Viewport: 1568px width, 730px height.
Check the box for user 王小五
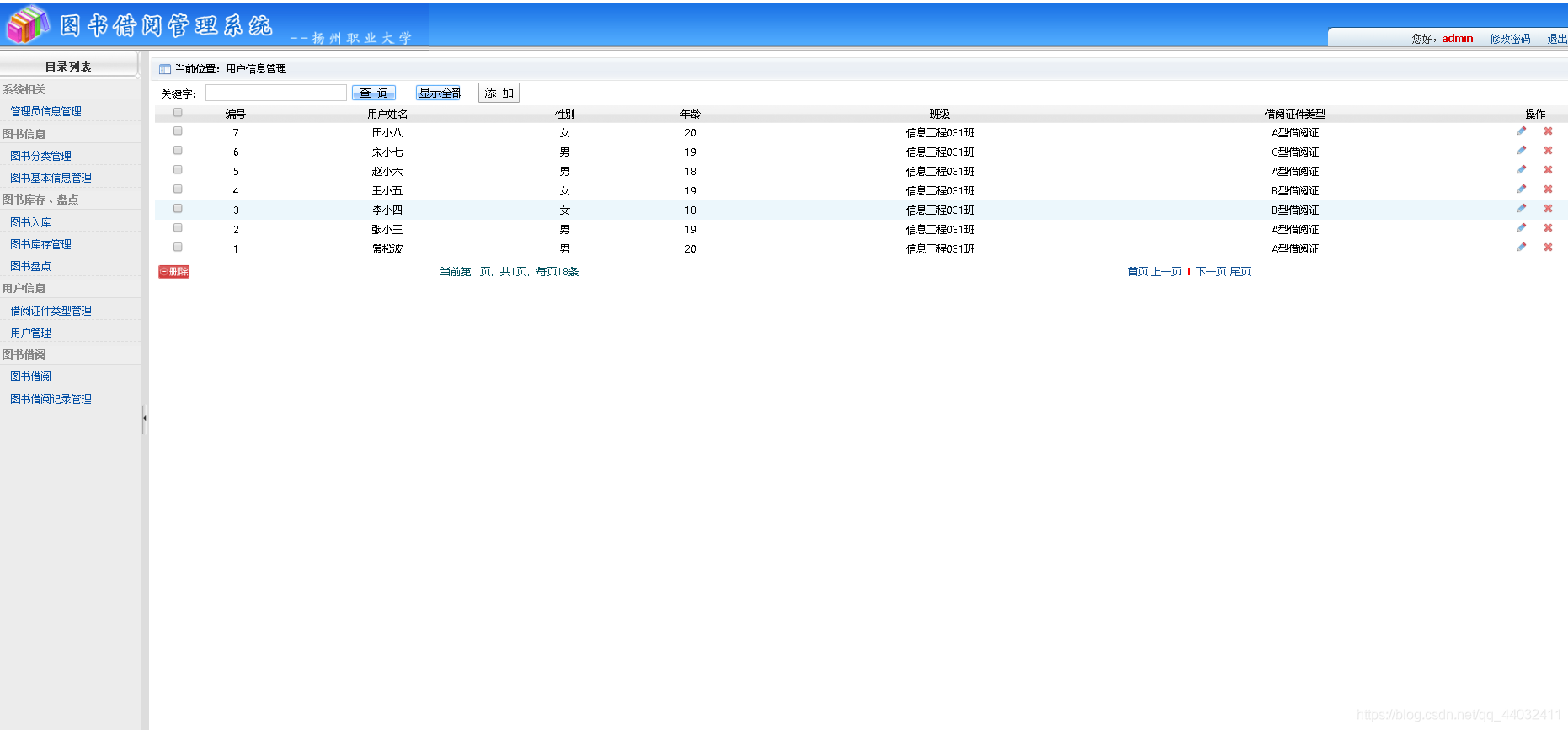[x=178, y=189]
